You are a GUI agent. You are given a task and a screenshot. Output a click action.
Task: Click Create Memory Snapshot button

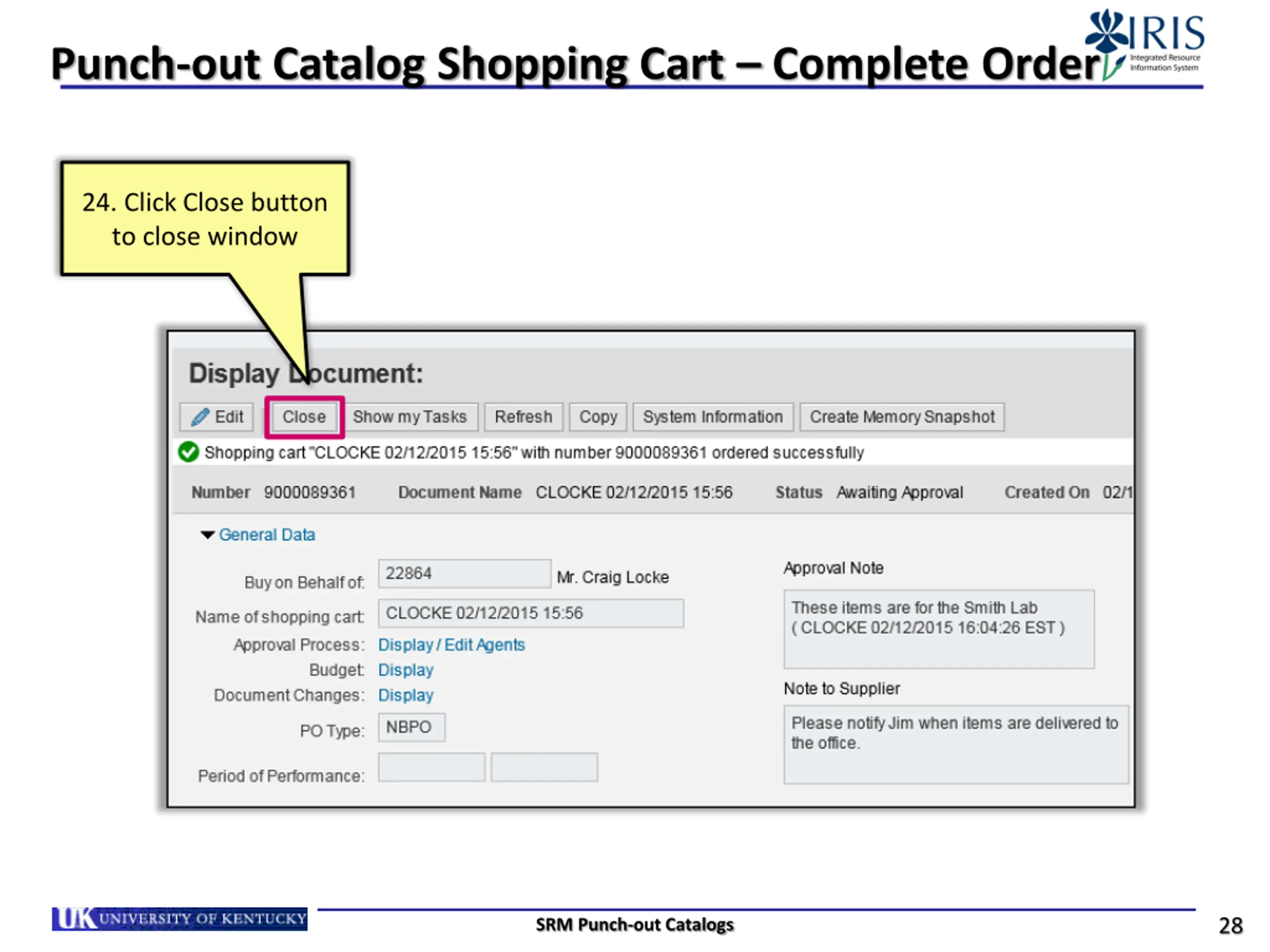pyautogui.click(x=902, y=416)
